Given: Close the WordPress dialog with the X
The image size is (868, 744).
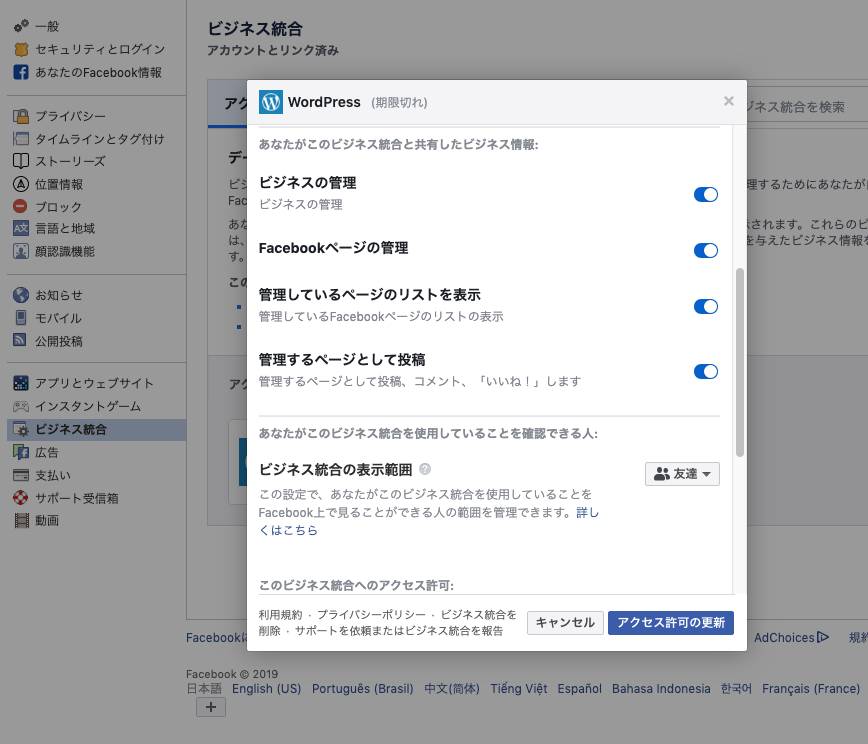Looking at the screenshot, I should (728, 101).
